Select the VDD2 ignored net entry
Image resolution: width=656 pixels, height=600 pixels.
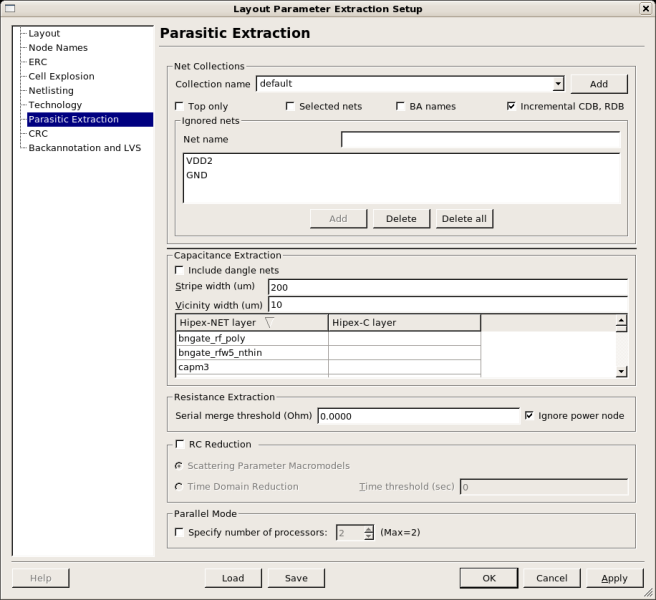tap(200, 160)
